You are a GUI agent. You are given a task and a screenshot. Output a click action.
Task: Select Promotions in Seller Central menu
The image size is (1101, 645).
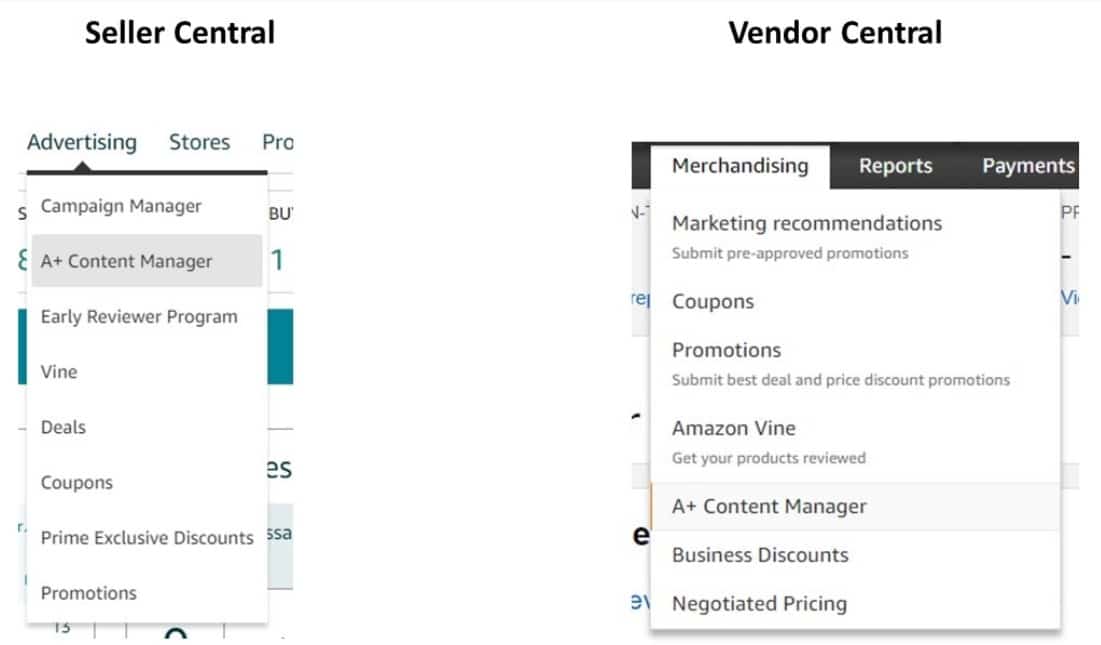[x=88, y=593]
